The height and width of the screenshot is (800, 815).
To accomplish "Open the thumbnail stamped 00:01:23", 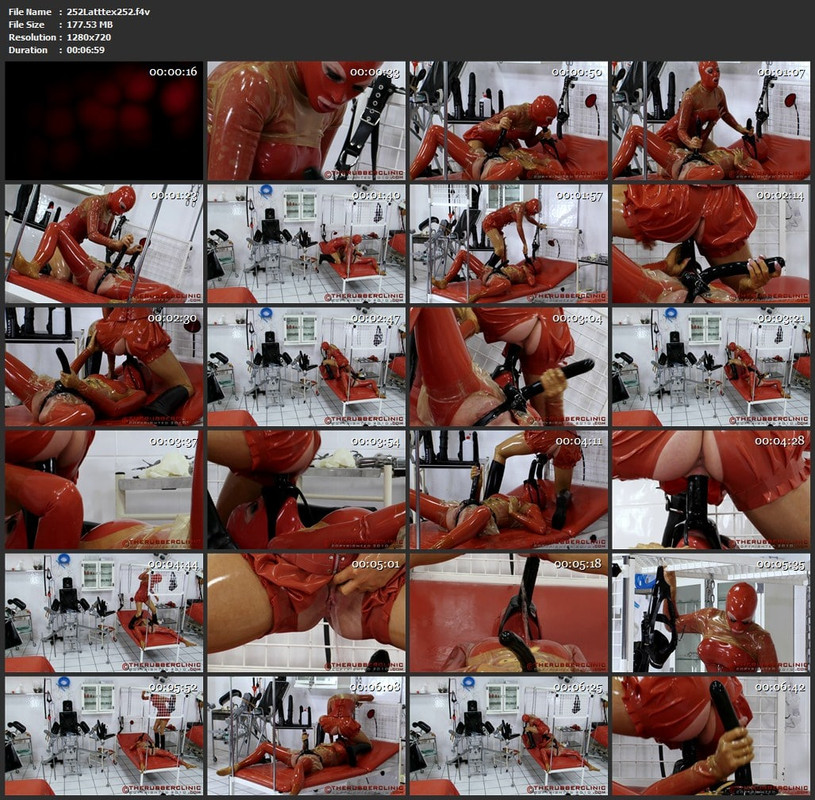I will click(104, 244).
